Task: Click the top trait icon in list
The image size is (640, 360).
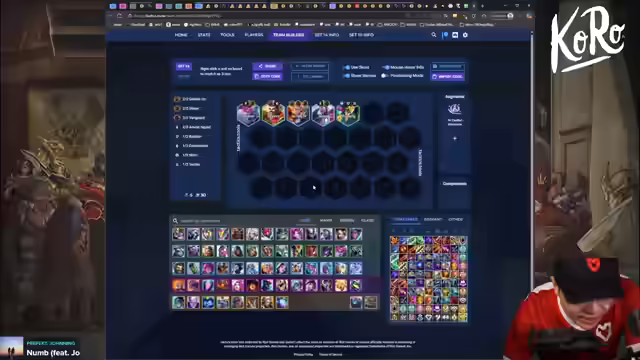Action: coord(177,99)
